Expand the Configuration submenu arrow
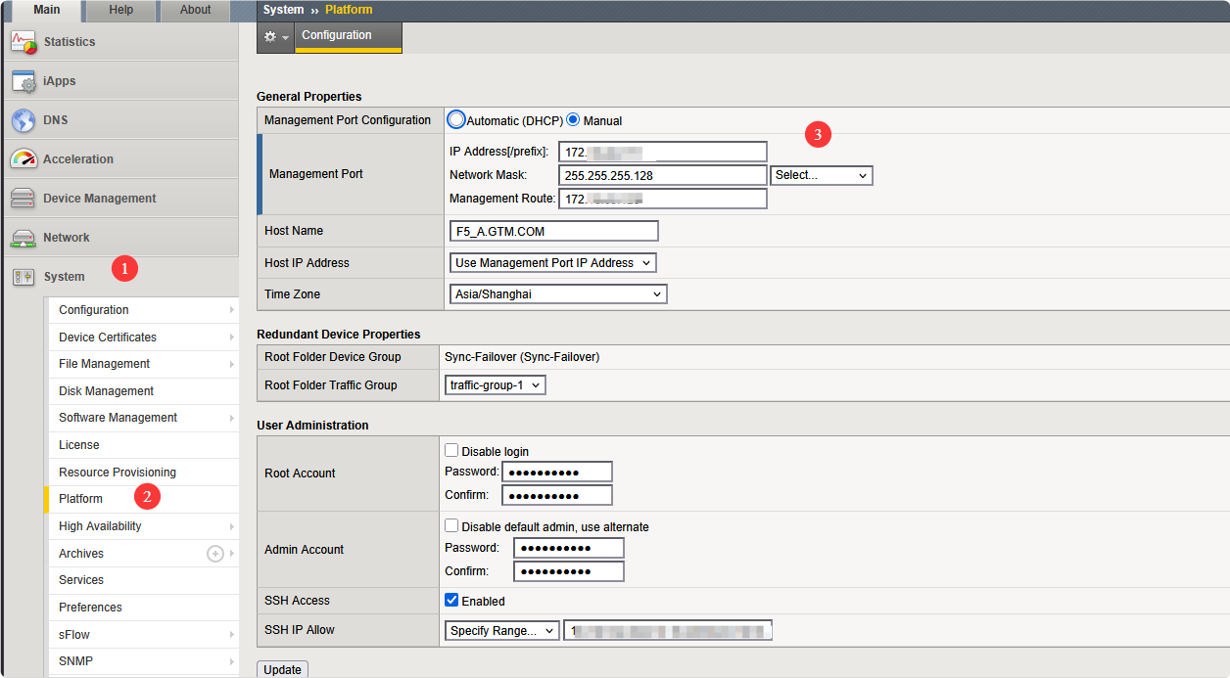The image size is (1230, 678). coord(232,310)
